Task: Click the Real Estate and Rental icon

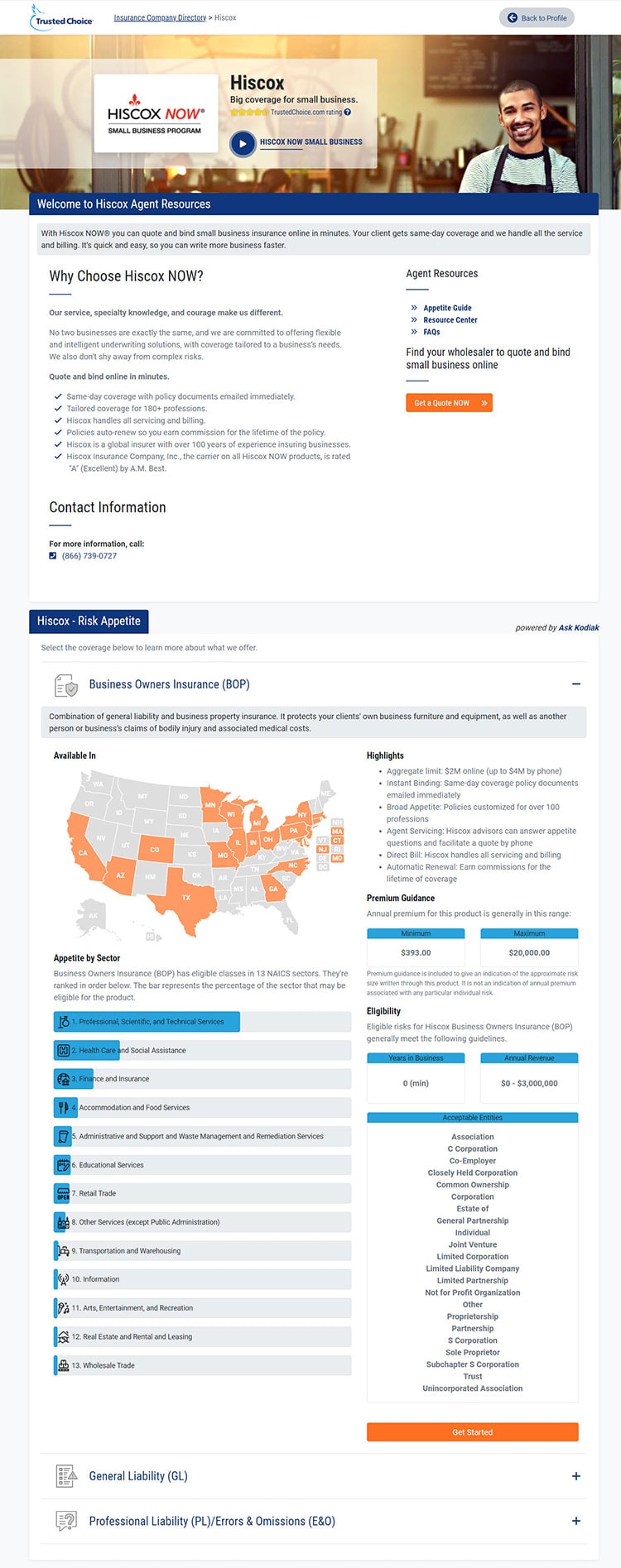Action: tap(63, 1337)
